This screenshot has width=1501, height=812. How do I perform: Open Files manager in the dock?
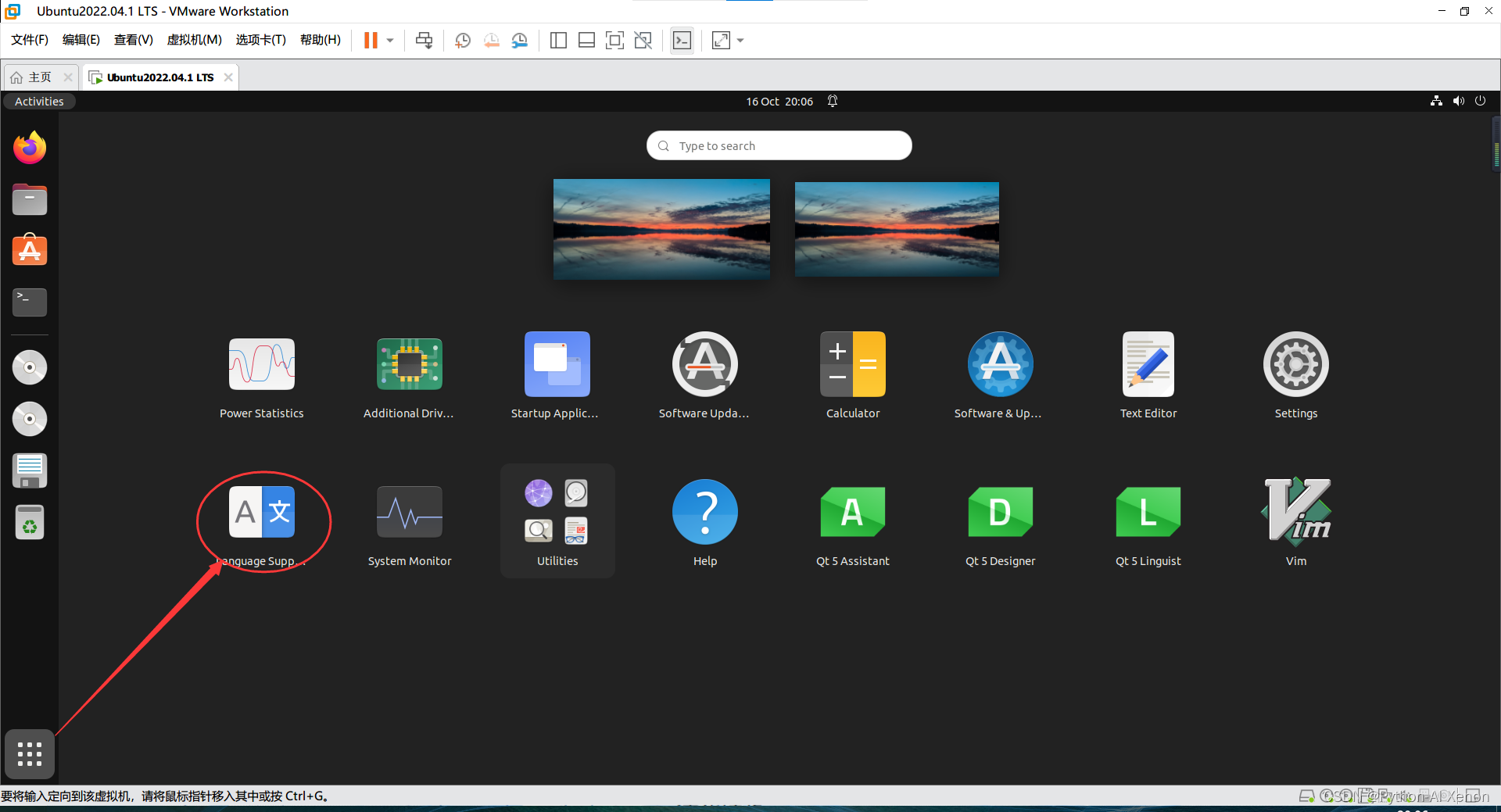pyautogui.click(x=30, y=199)
